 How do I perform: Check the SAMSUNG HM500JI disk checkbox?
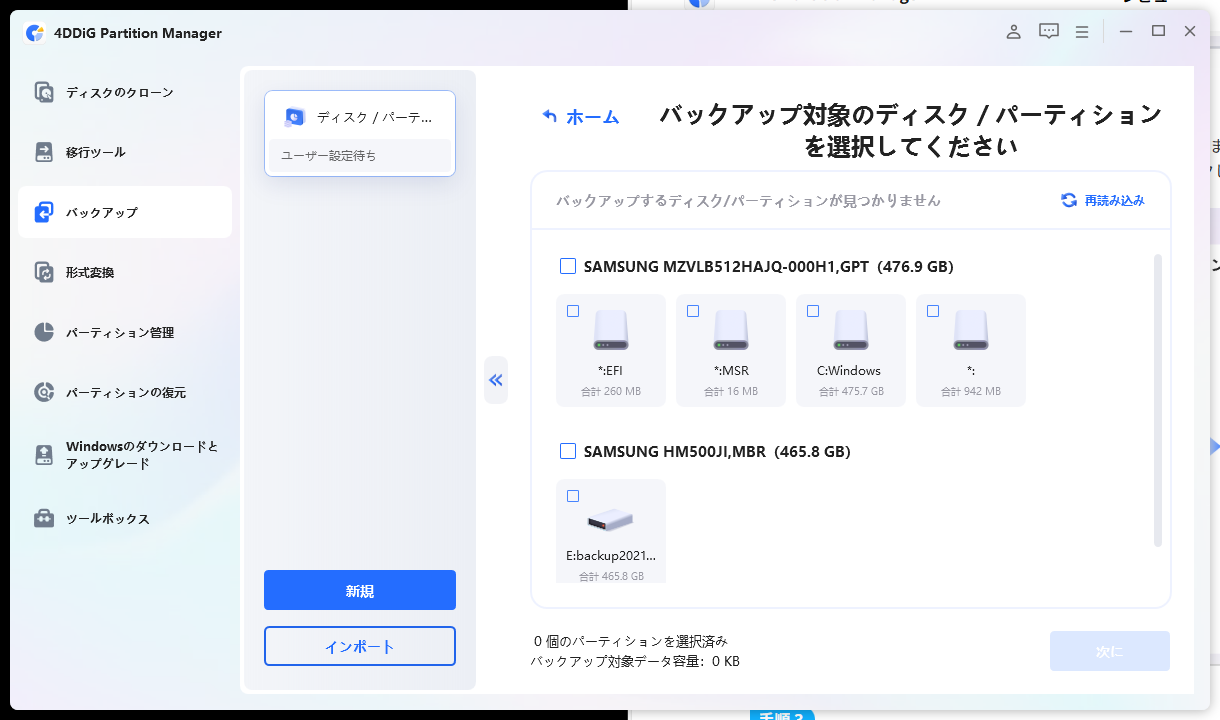click(568, 451)
